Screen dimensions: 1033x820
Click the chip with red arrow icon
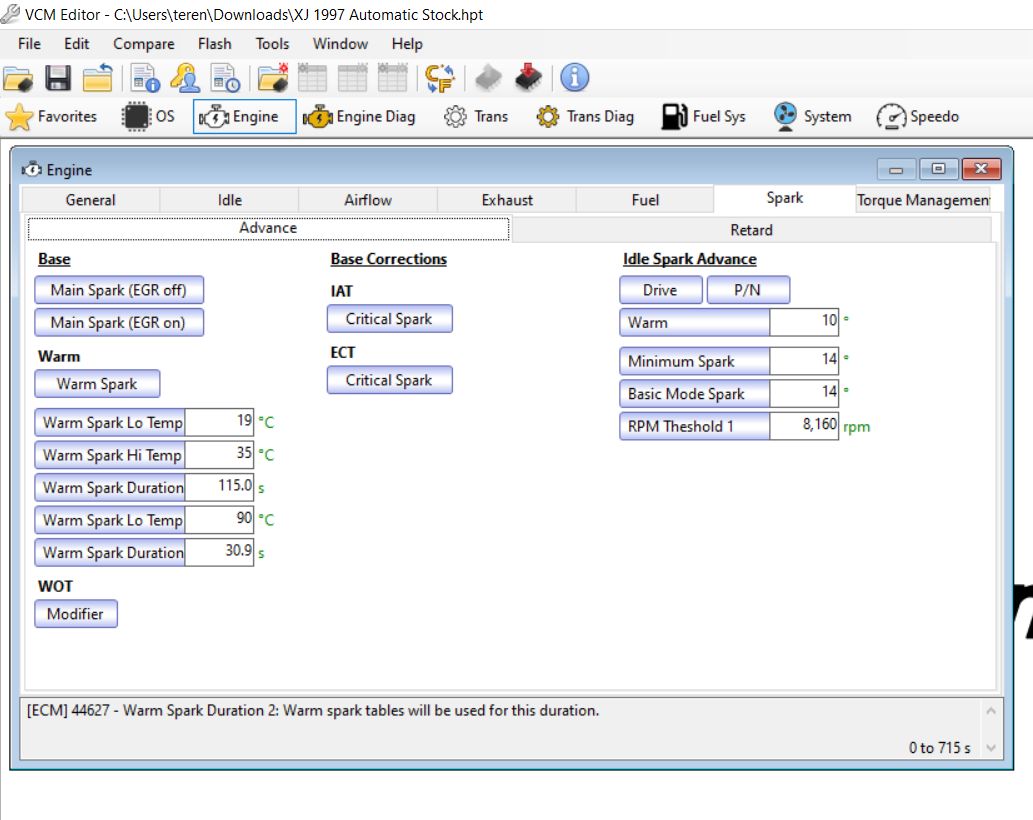529,78
